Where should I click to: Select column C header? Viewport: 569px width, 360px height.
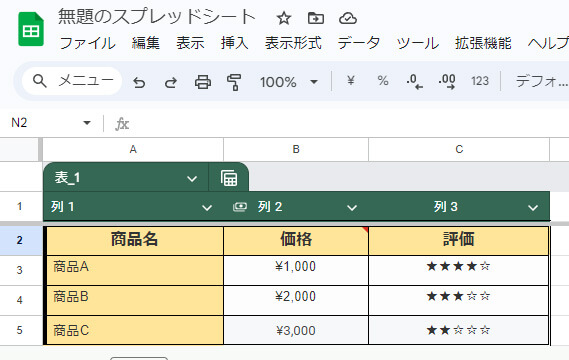click(459, 149)
